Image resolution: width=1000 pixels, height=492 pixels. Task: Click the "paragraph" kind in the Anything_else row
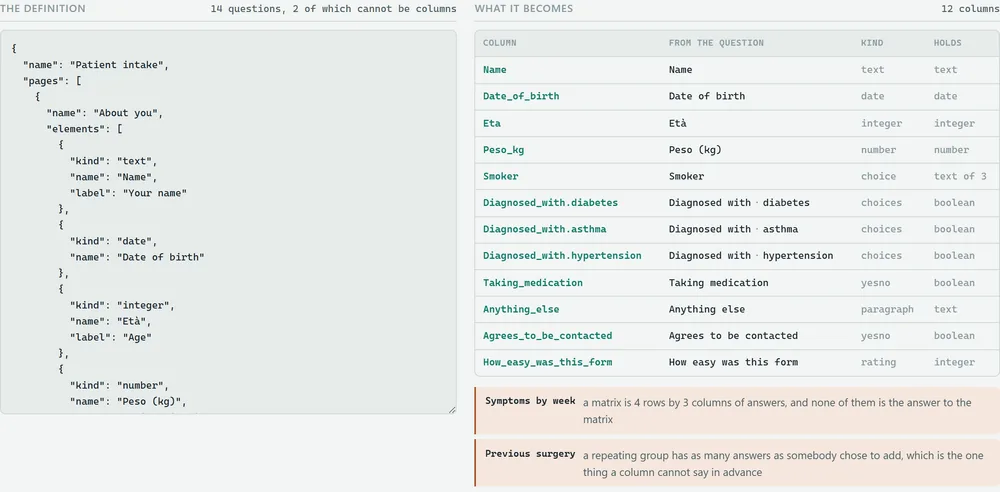(x=887, y=309)
